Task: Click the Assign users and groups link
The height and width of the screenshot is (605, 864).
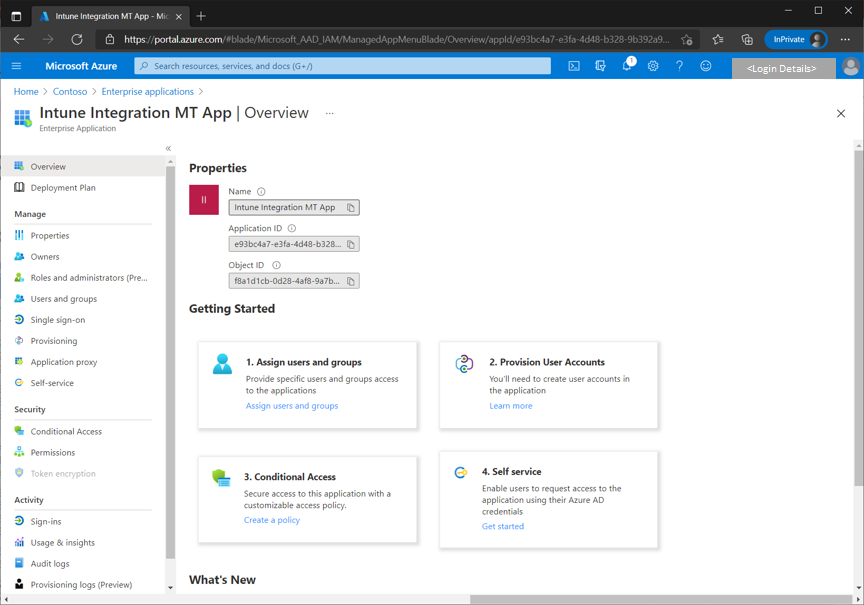Action: pos(292,406)
